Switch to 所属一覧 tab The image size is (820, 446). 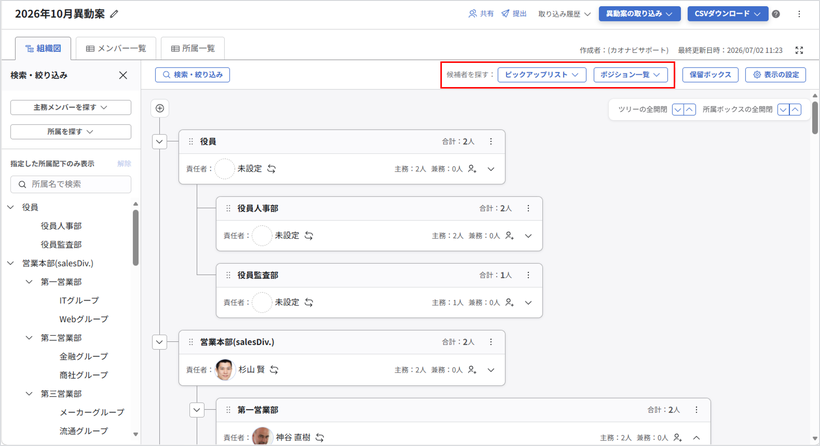[x=193, y=49]
